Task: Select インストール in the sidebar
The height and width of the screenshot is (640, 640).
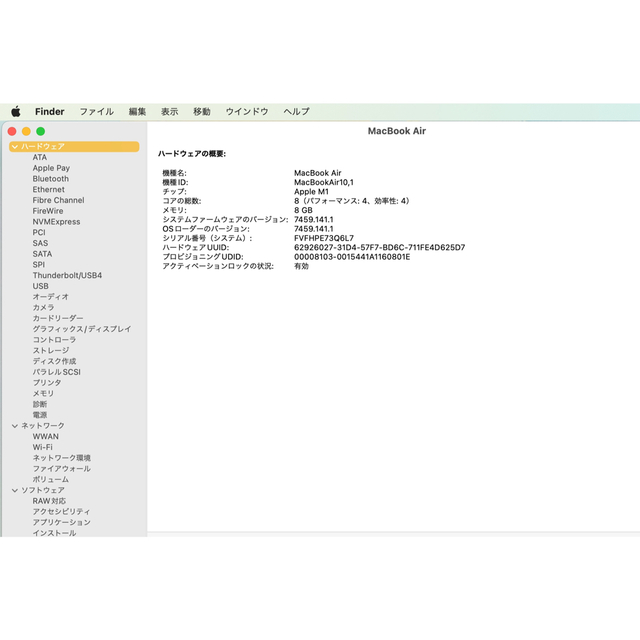Action: [54, 533]
